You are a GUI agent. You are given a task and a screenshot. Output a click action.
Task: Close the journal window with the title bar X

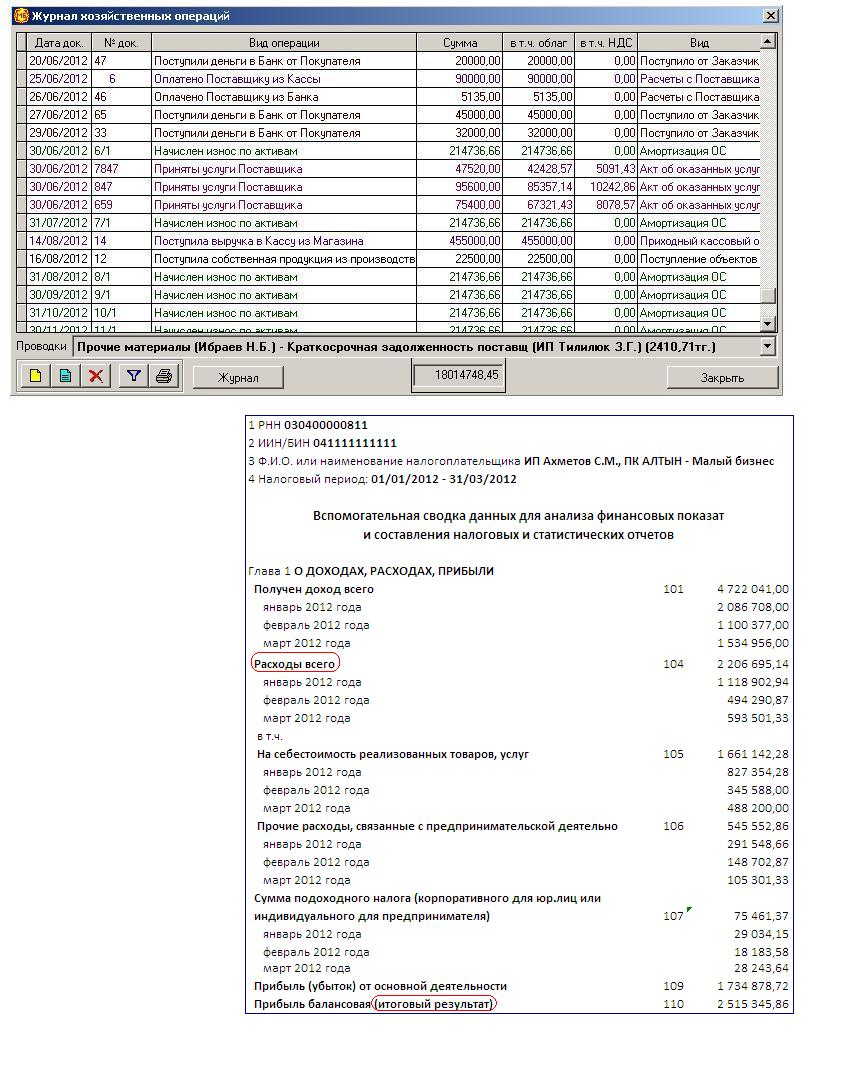click(770, 15)
